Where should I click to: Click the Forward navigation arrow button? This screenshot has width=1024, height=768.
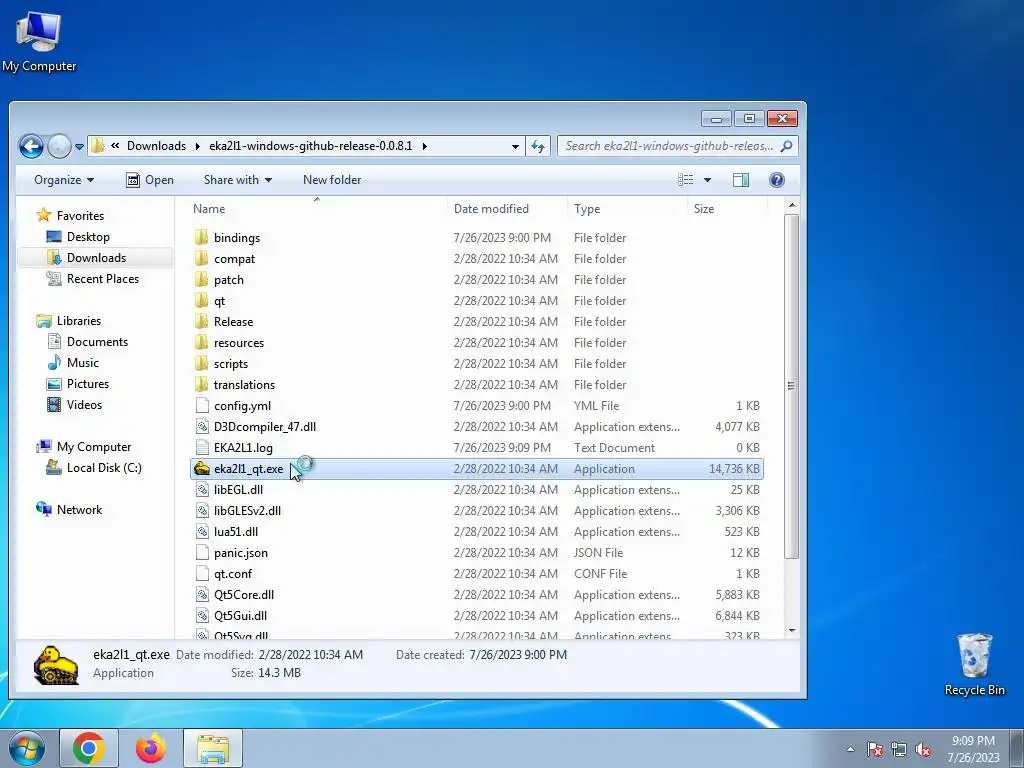(x=59, y=146)
